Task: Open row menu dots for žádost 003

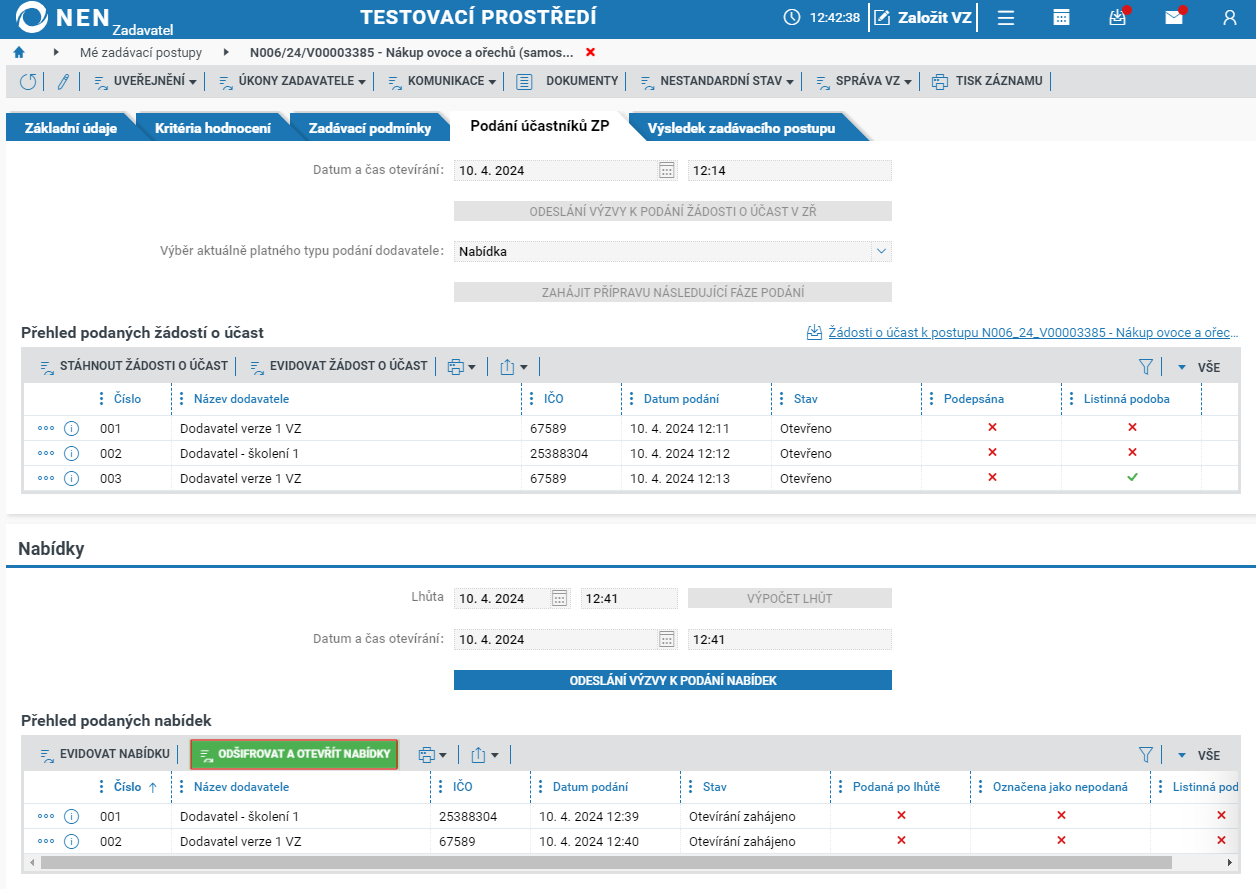Action: point(46,478)
